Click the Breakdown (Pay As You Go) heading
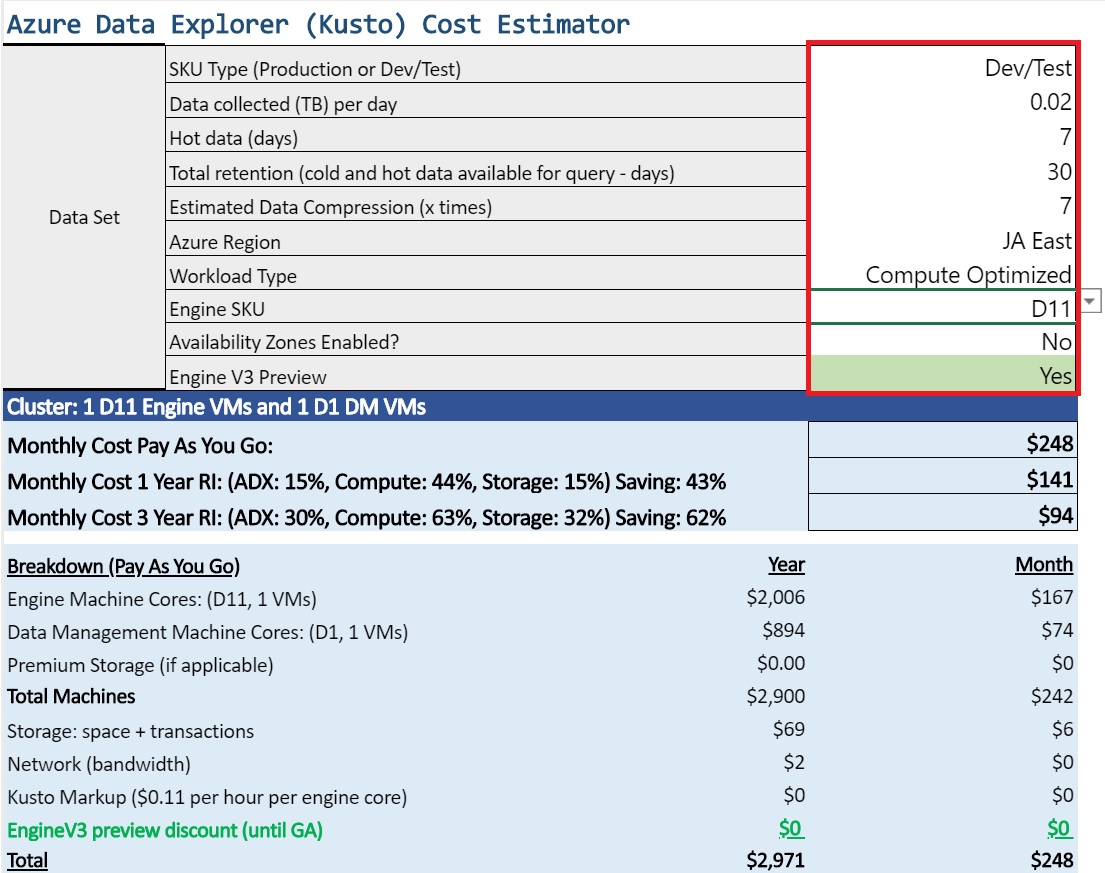 pos(123,566)
